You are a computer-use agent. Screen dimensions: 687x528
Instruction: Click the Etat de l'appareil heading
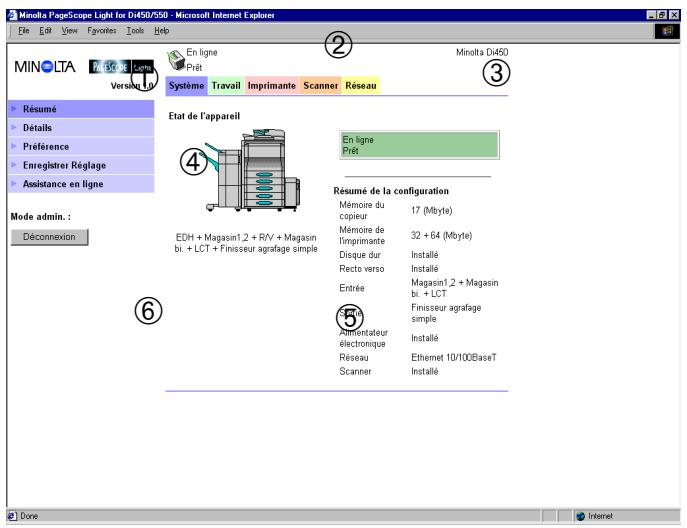point(204,116)
